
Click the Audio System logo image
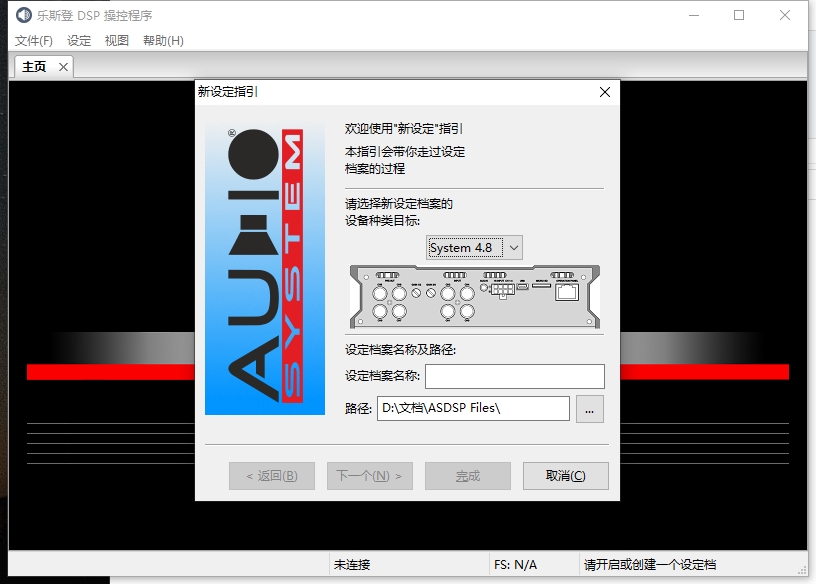pyautogui.click(x=265, y=269)
